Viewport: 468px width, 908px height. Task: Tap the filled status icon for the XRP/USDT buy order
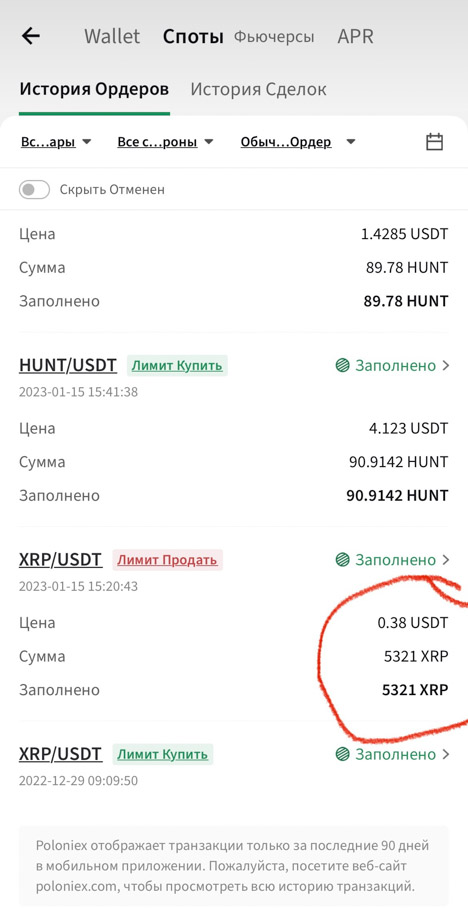pos(342,755)
